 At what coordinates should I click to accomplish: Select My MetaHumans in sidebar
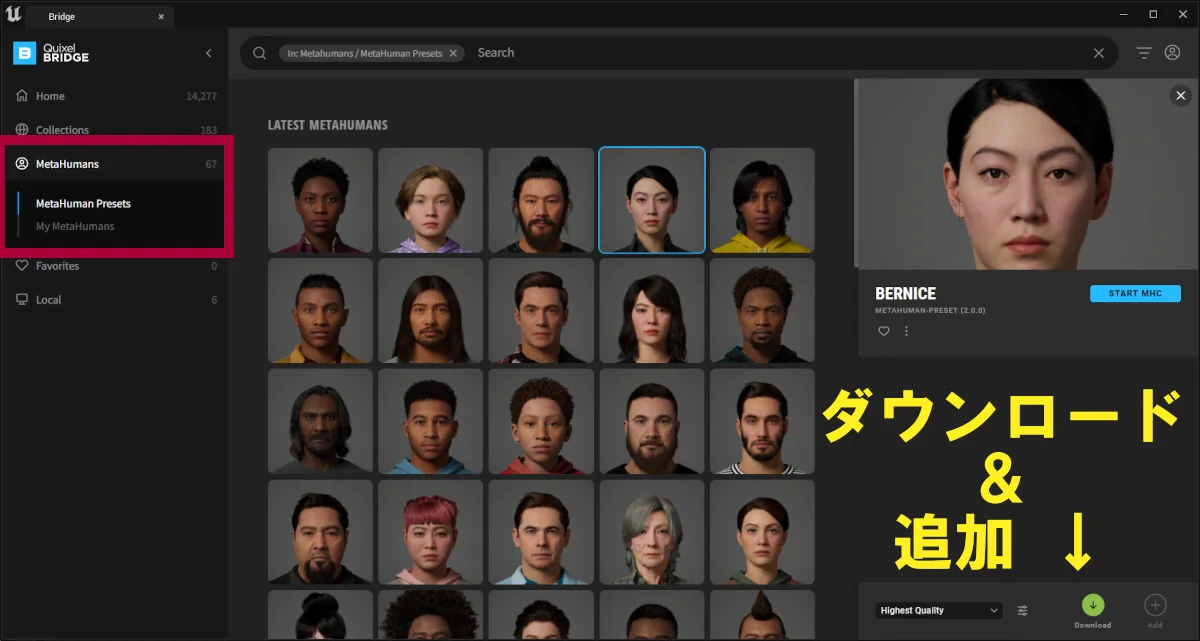point(75,226)
